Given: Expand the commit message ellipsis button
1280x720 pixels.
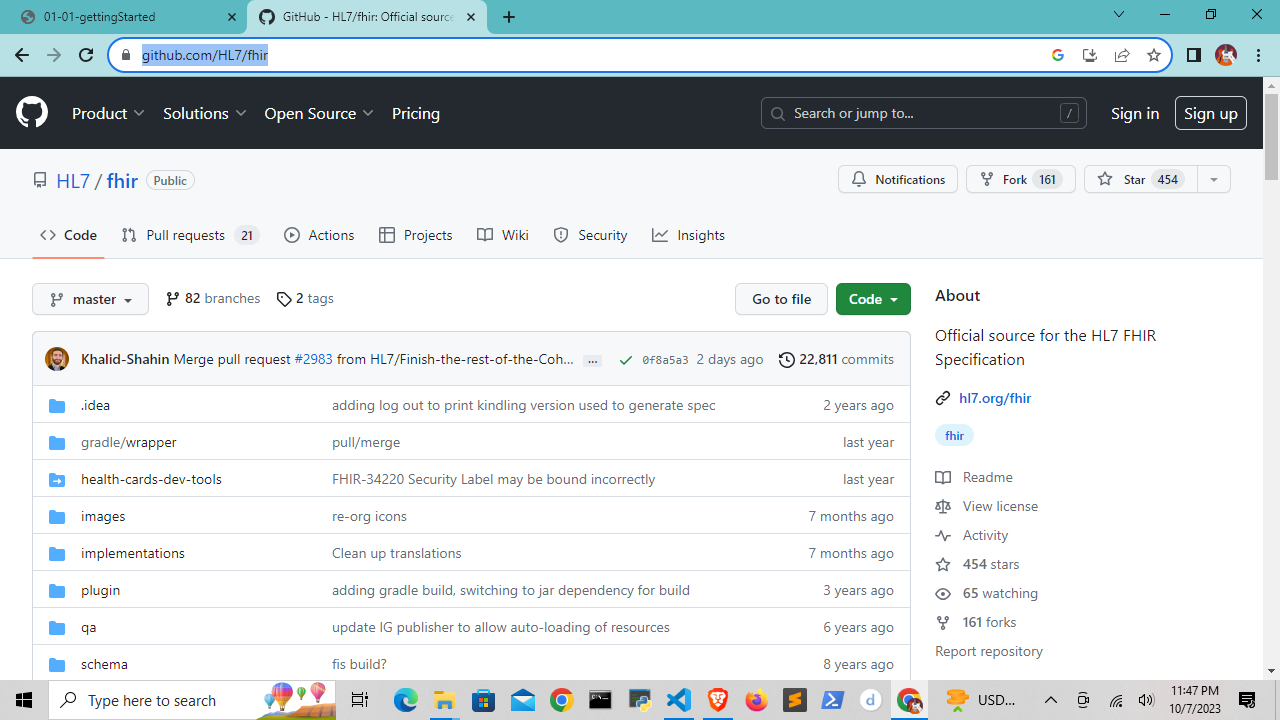Looking at the screenshot, I should tap(593, 360).
